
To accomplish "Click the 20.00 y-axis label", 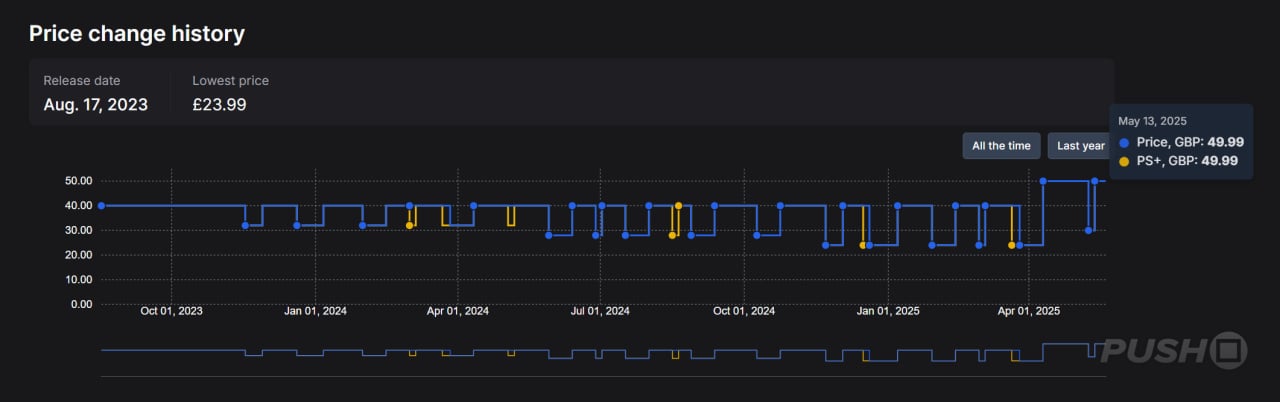I will pos(78,255).
